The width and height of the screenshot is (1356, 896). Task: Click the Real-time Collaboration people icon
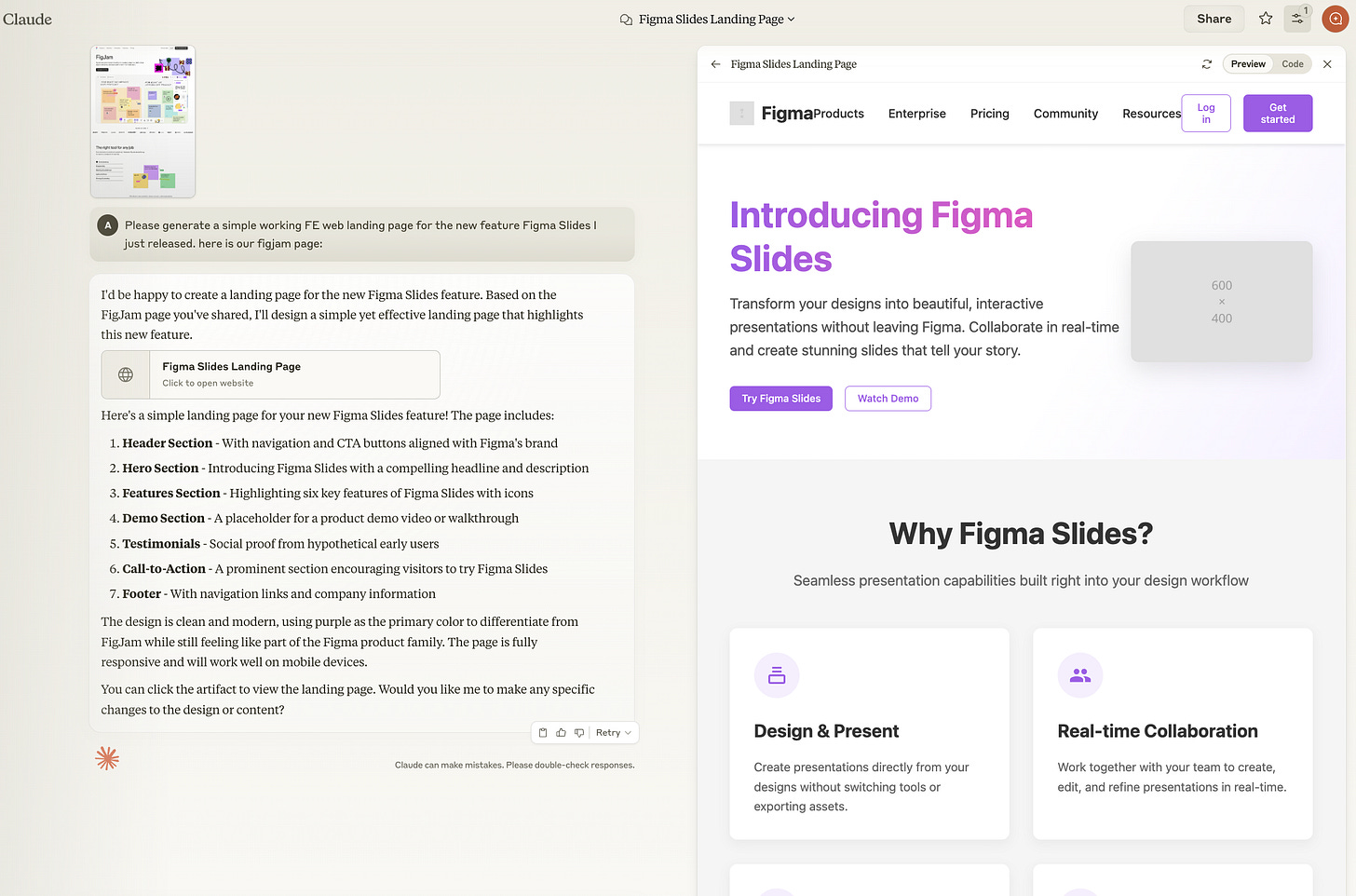tap(1080, 675)
